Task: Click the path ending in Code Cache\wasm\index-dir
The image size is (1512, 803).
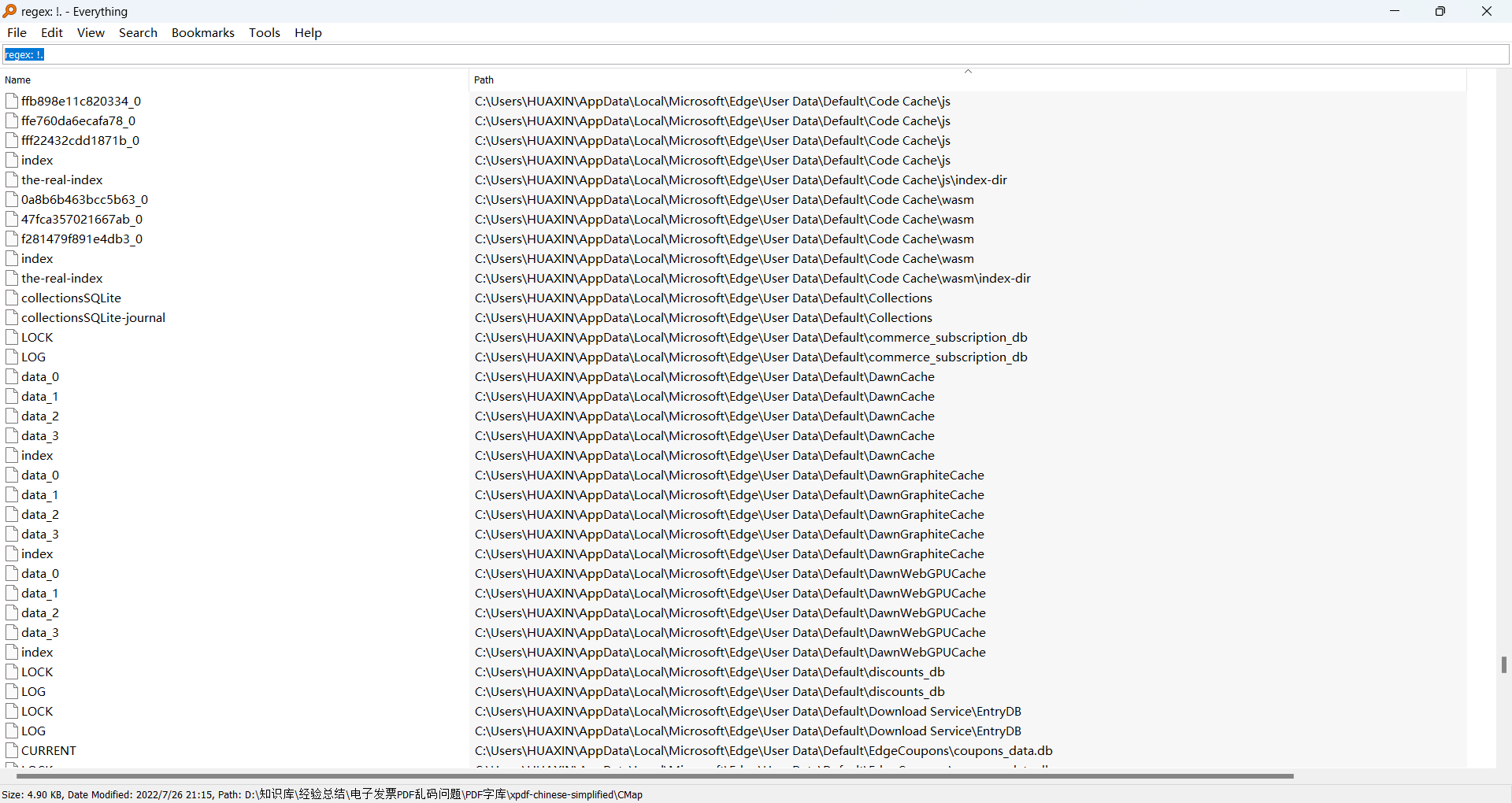Action: click(753, 278)
